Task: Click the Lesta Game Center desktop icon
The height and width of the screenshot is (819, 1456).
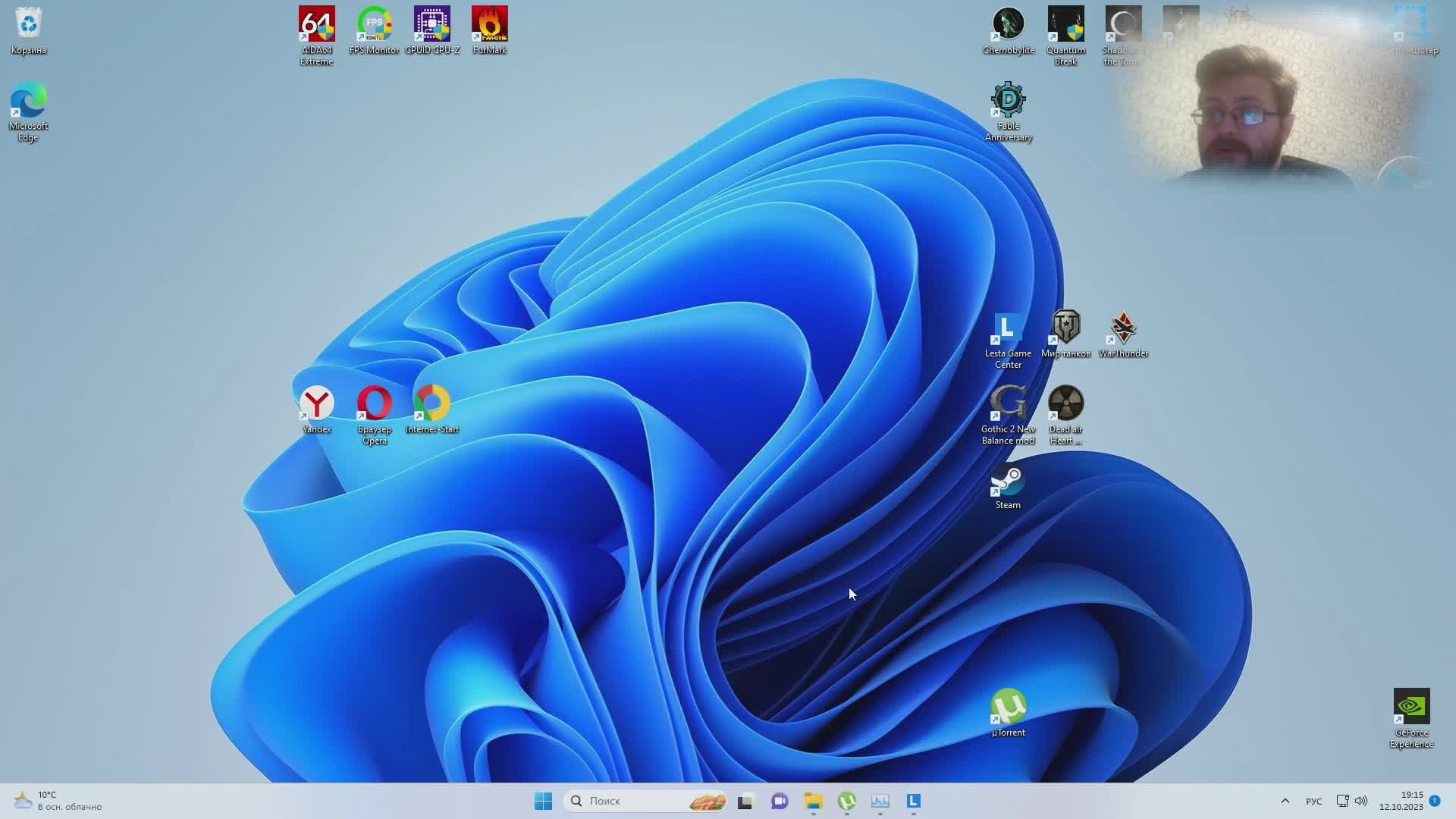Action: pos(1008,328)
